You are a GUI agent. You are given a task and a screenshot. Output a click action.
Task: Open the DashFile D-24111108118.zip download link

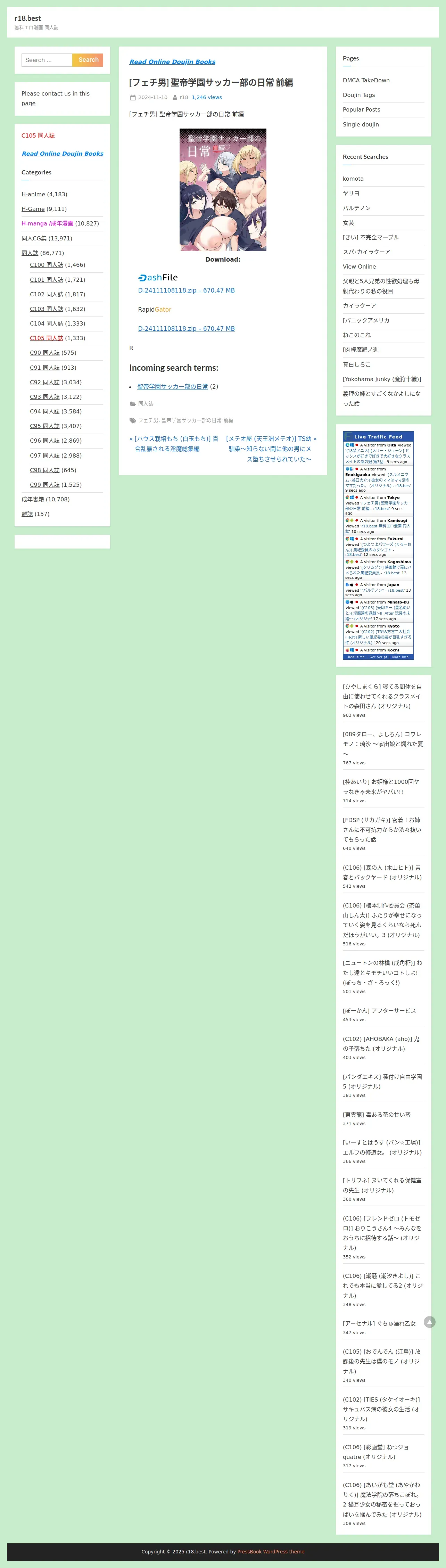[186, 290]
